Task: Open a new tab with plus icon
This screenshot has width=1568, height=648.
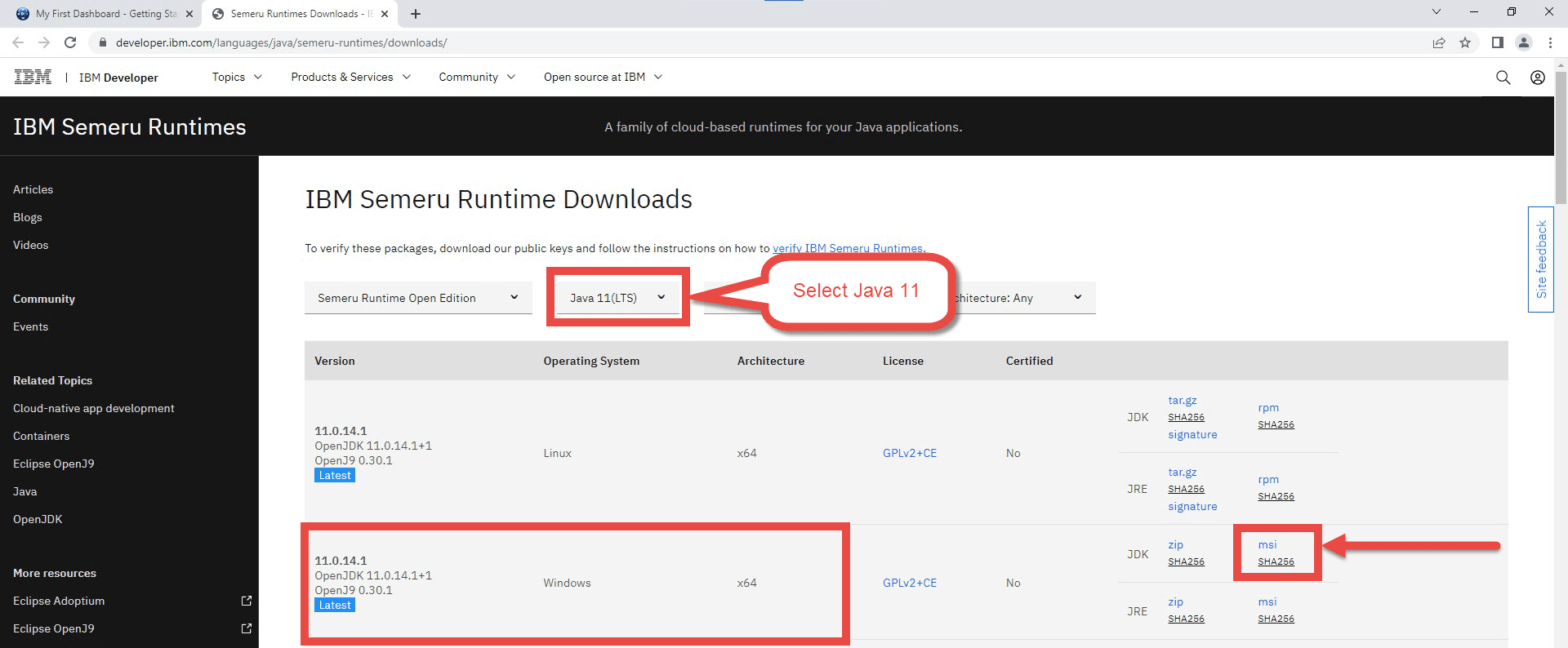Action: tap(416, 14)
